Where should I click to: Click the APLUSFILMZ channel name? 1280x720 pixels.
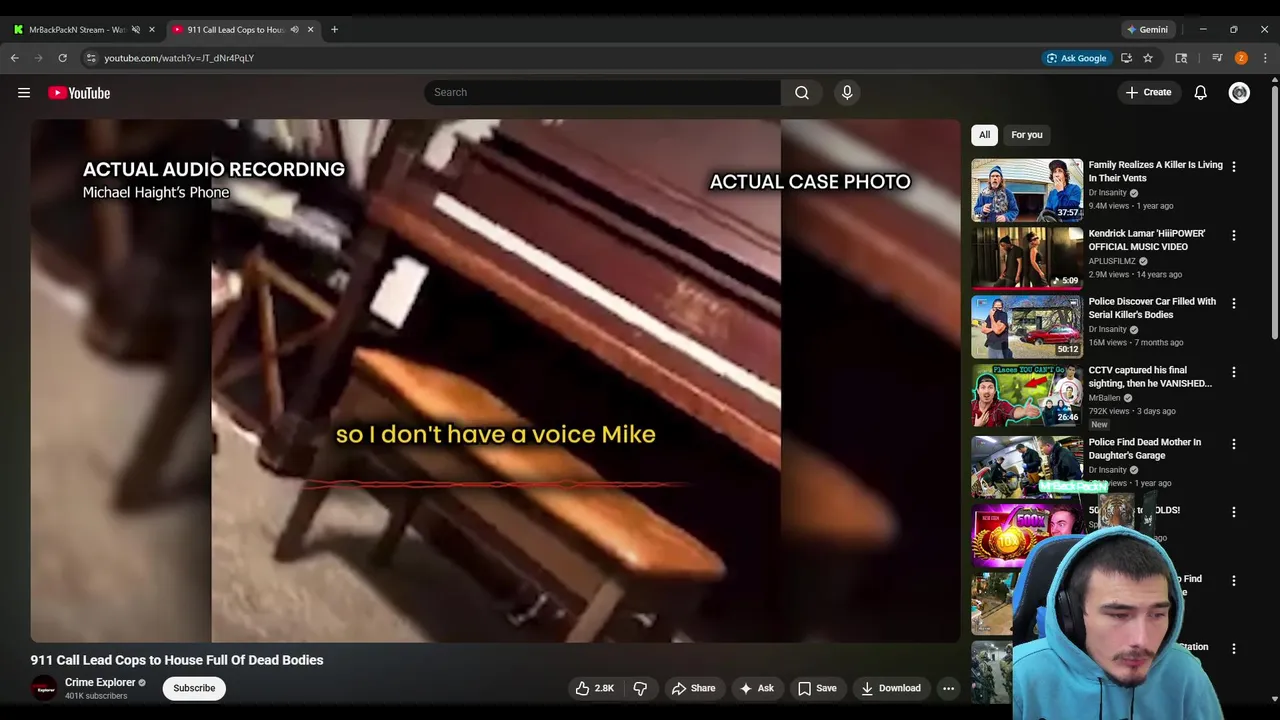click(1112, 261)
